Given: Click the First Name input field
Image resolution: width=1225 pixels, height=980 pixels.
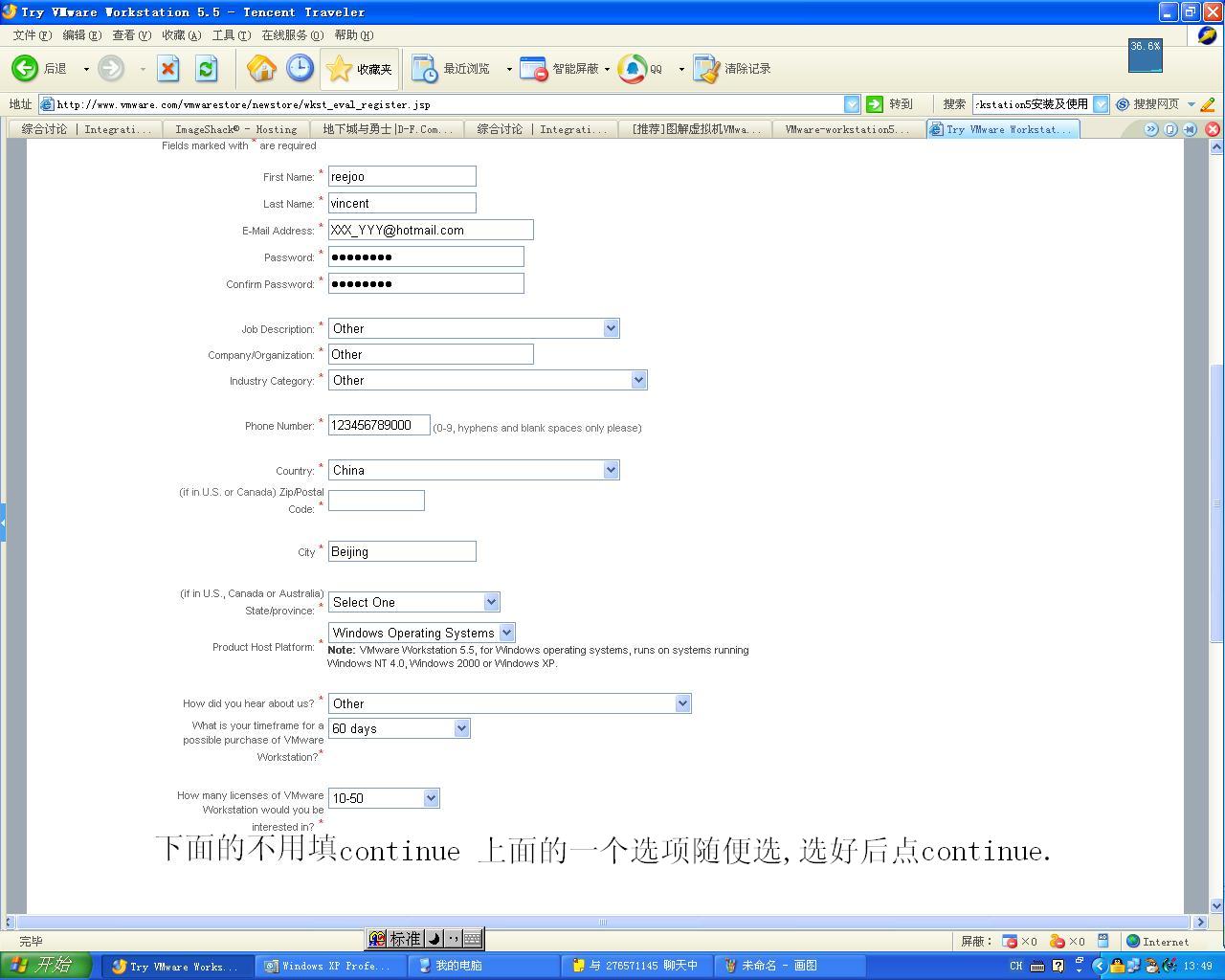Looking at the screenshot, I should point(402,176).
